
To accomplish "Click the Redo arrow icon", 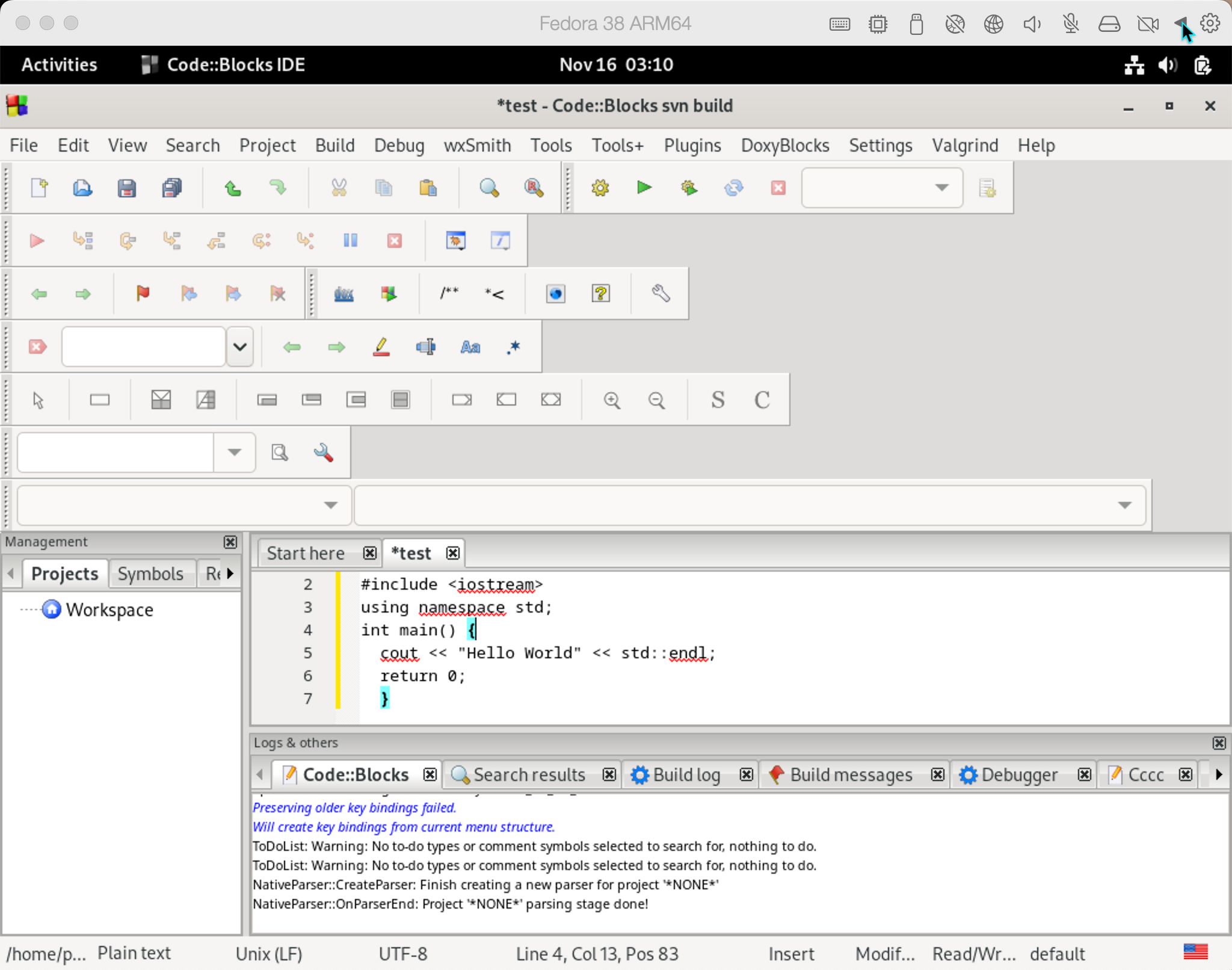I will pyautogui.click(x=277, y=188).
